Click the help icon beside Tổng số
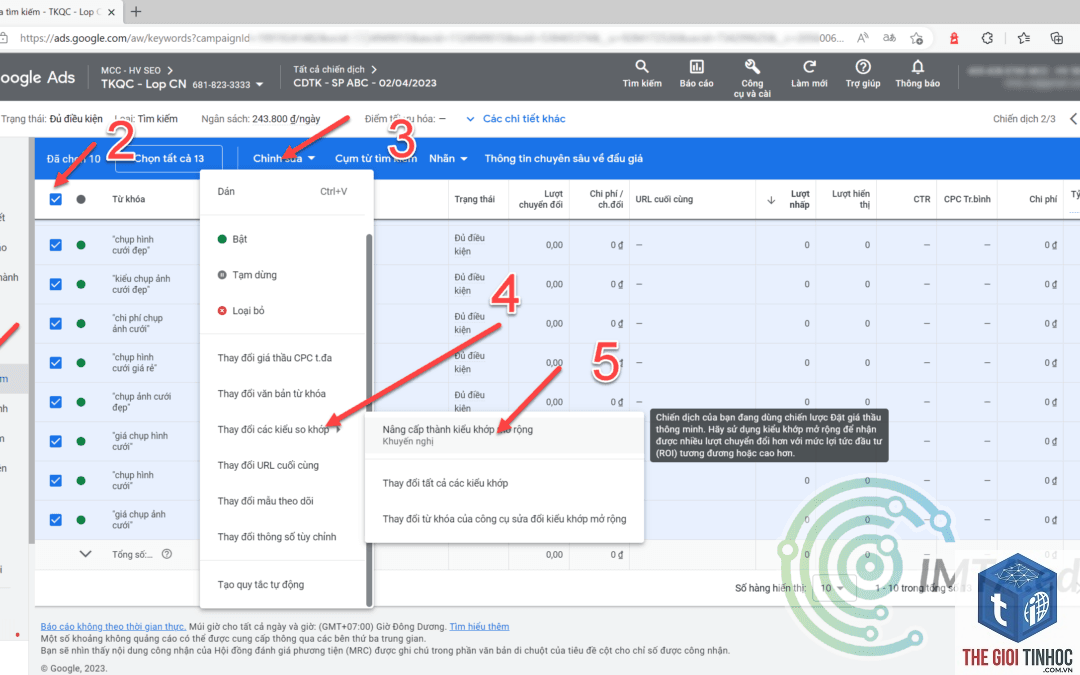 point(167,554)
